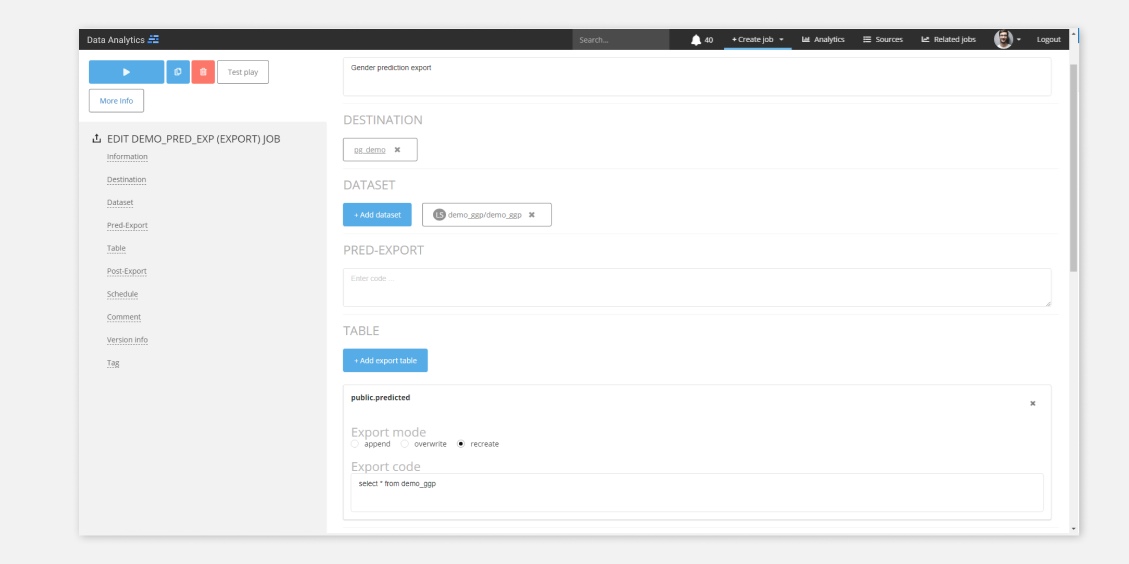Image resolution: width=1129 pixels, height=564 pixels.
Task: Click the Pred-Export code input field
Action: click(x=696, y=287)
